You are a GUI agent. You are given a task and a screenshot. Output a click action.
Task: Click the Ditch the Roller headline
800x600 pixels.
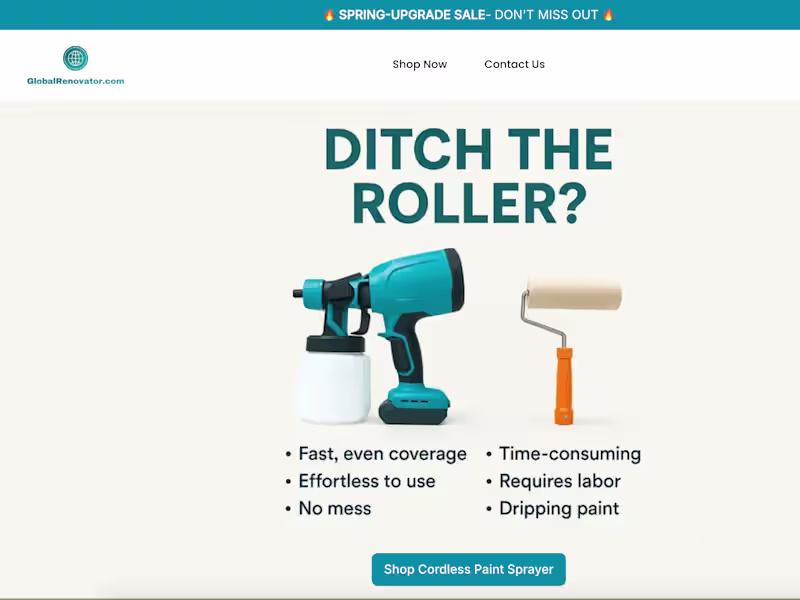(x=468, y=176)
